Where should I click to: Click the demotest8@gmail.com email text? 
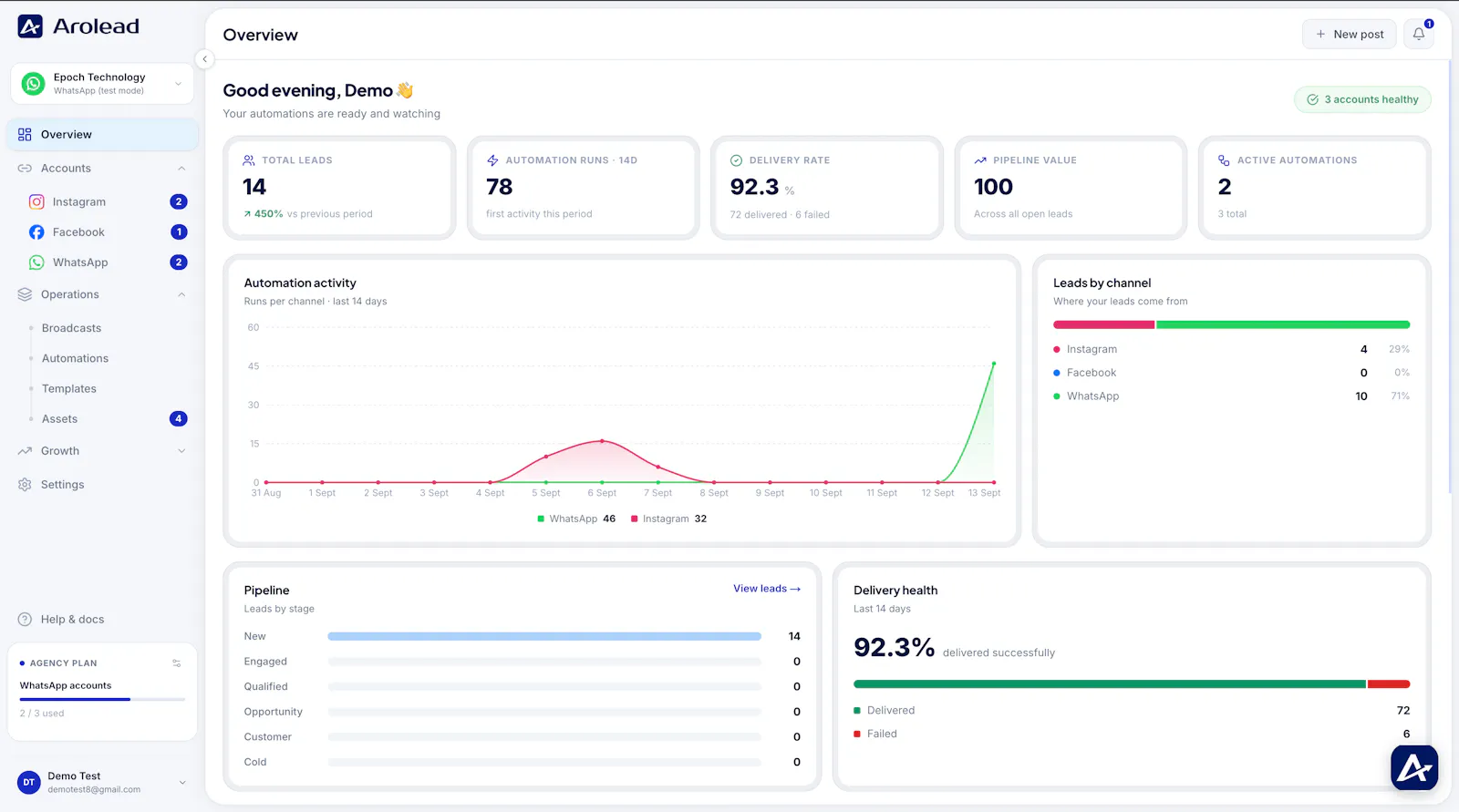click(94, 790)
